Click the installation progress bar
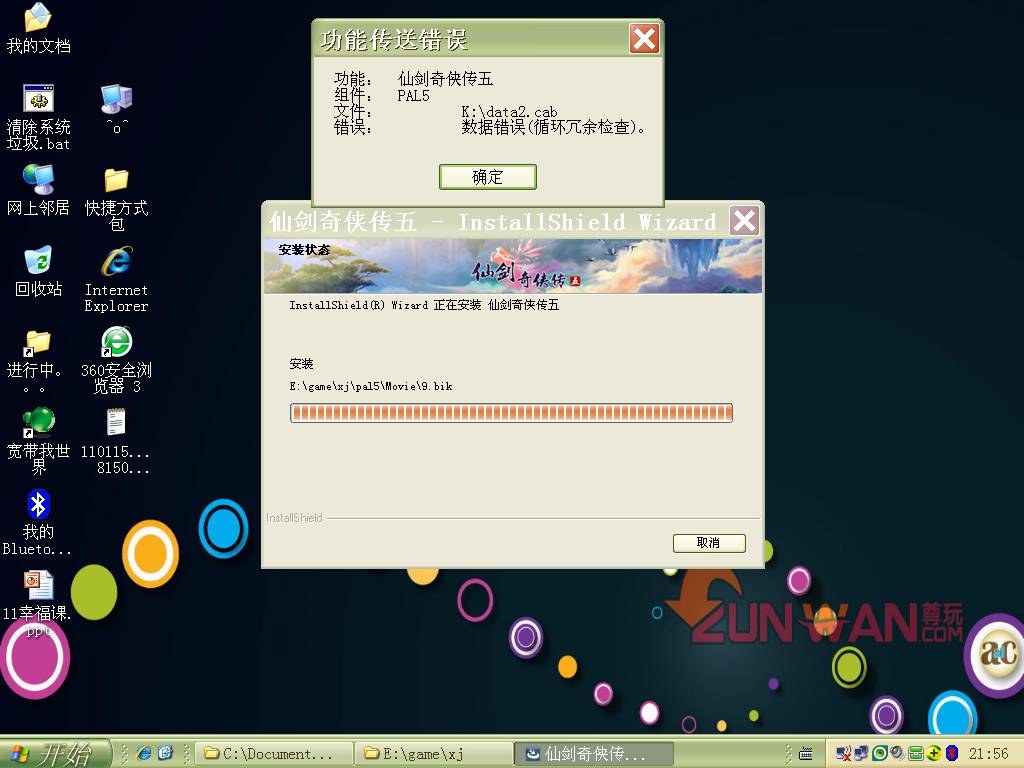This screenshot has width=1024, height=768. pyautogui.click(x=511, y=413)
